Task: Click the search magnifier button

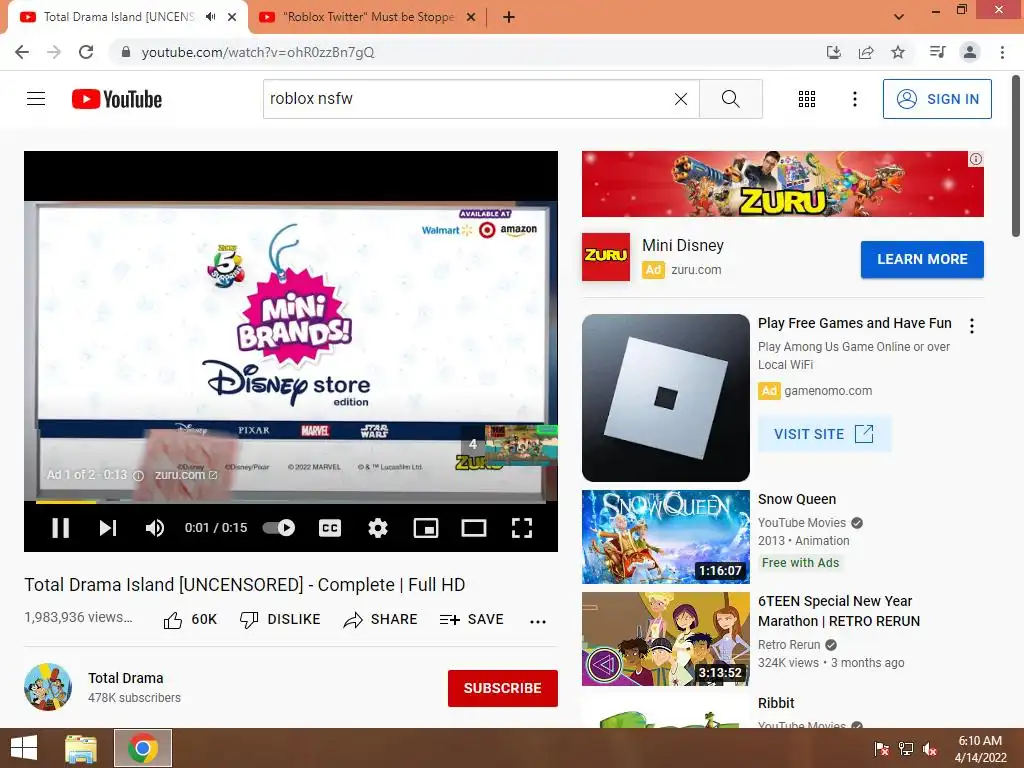Action: [x=731, y=99]
